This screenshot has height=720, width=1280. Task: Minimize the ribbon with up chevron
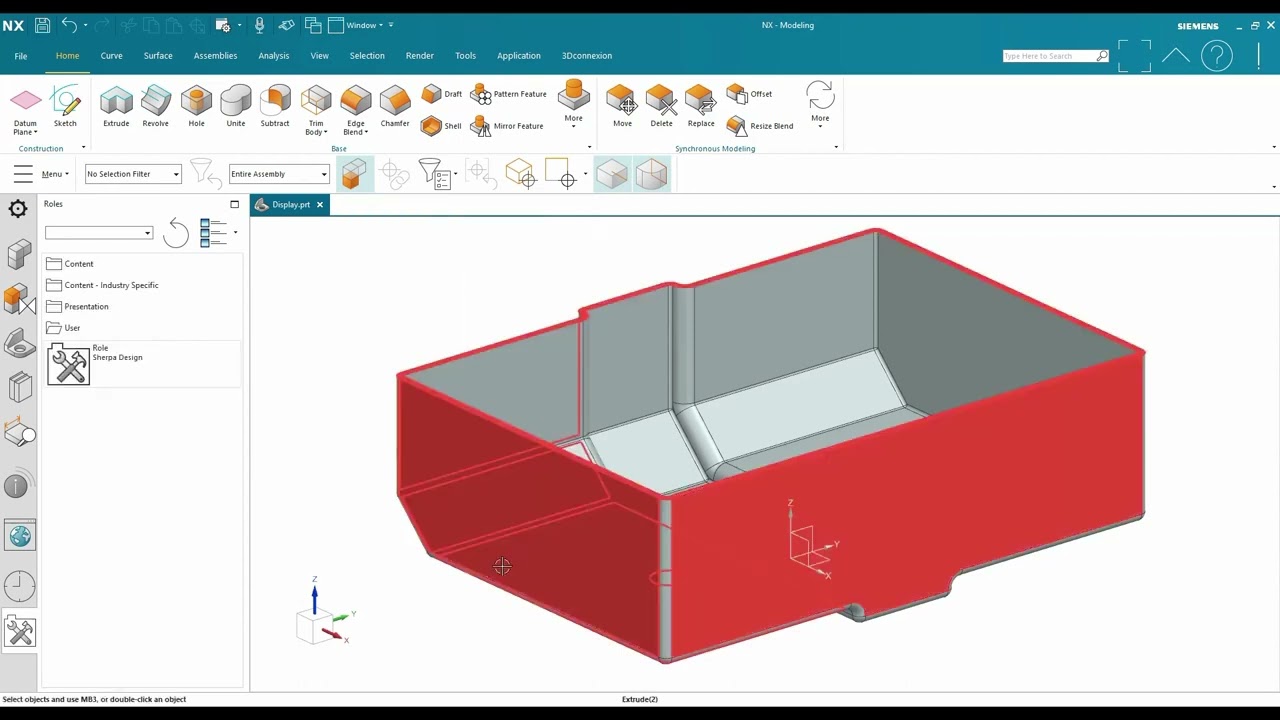coord(1176,56)
